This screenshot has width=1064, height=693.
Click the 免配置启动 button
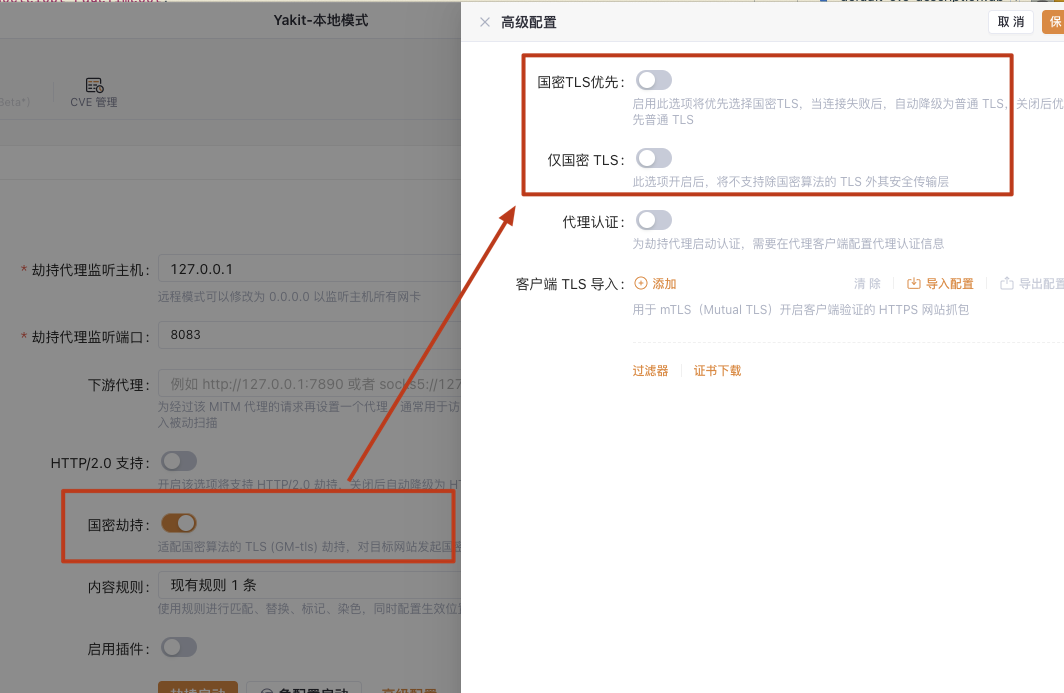(x=304, y=688)
